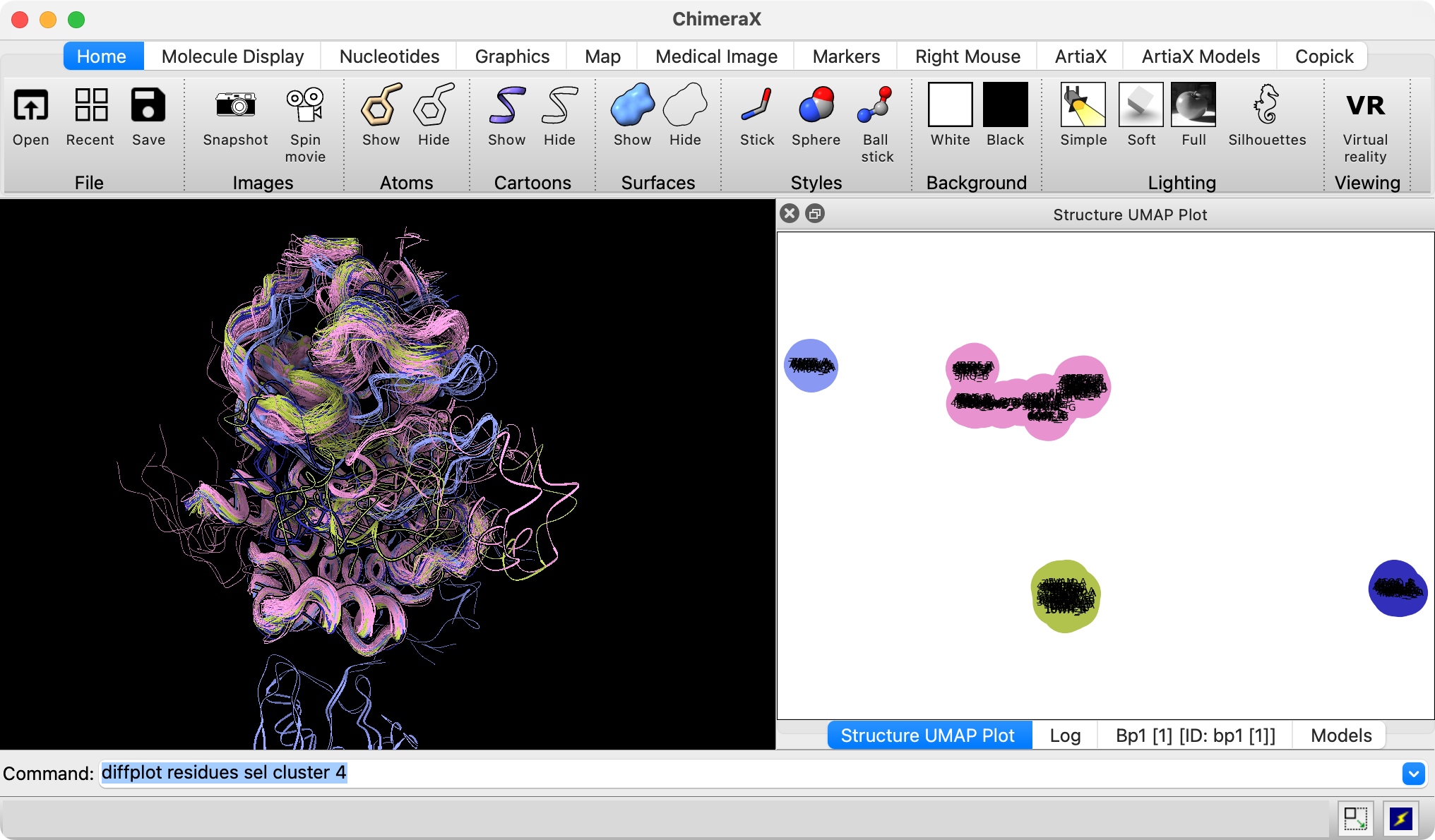Image resolution: width=1435 pixels, height=840 pixels.
Task: Set background color to White
Action: pyautogui.click(x=950, y=105)
